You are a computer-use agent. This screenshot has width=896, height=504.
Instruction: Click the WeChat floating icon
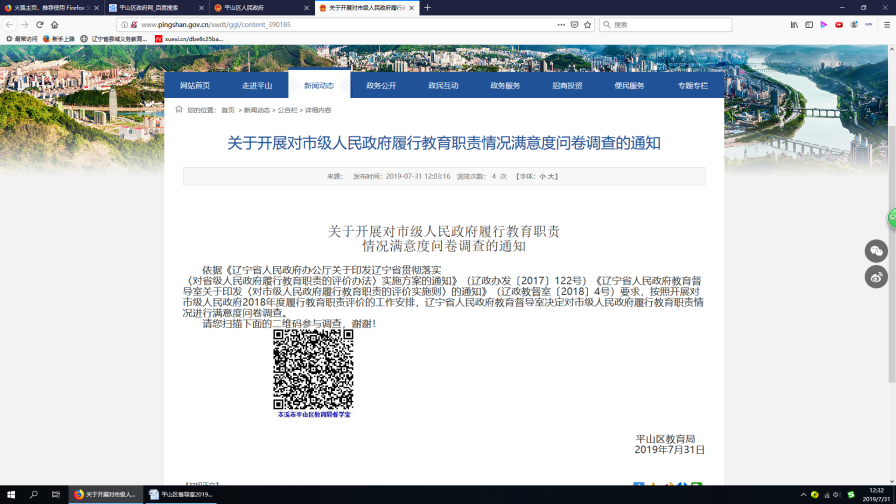[x=876, y=251]
